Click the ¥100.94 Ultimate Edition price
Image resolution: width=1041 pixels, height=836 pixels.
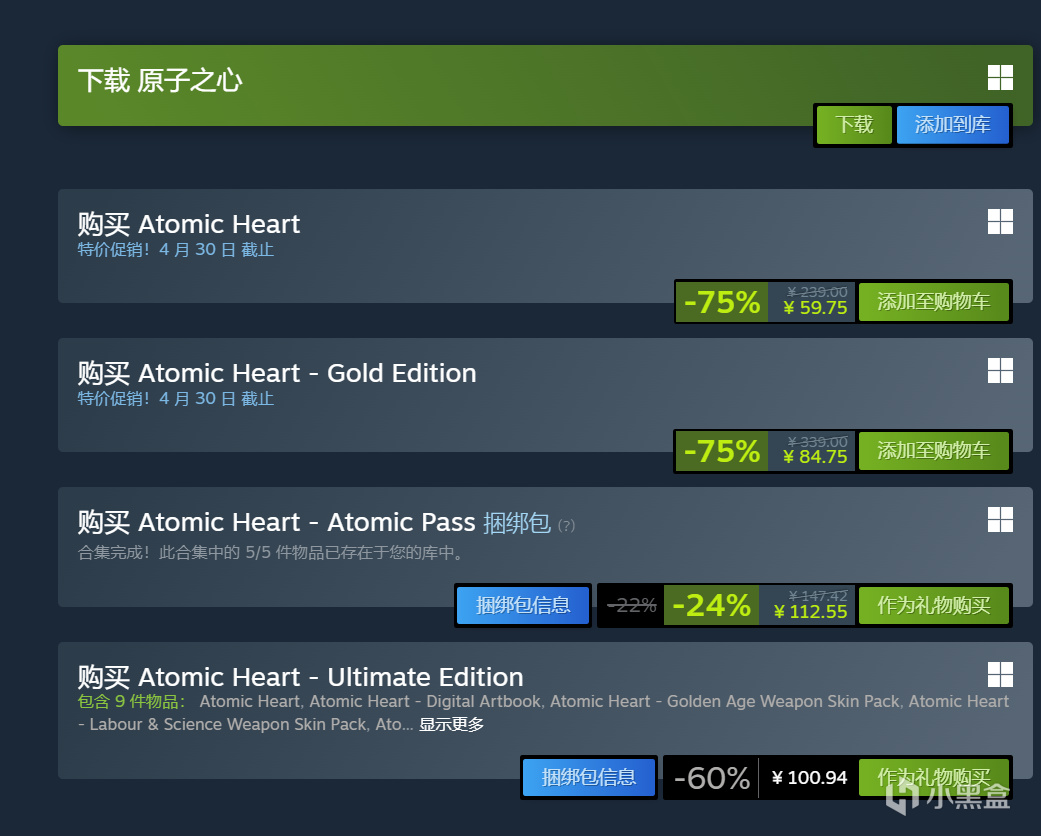click(x=809, y=777)
